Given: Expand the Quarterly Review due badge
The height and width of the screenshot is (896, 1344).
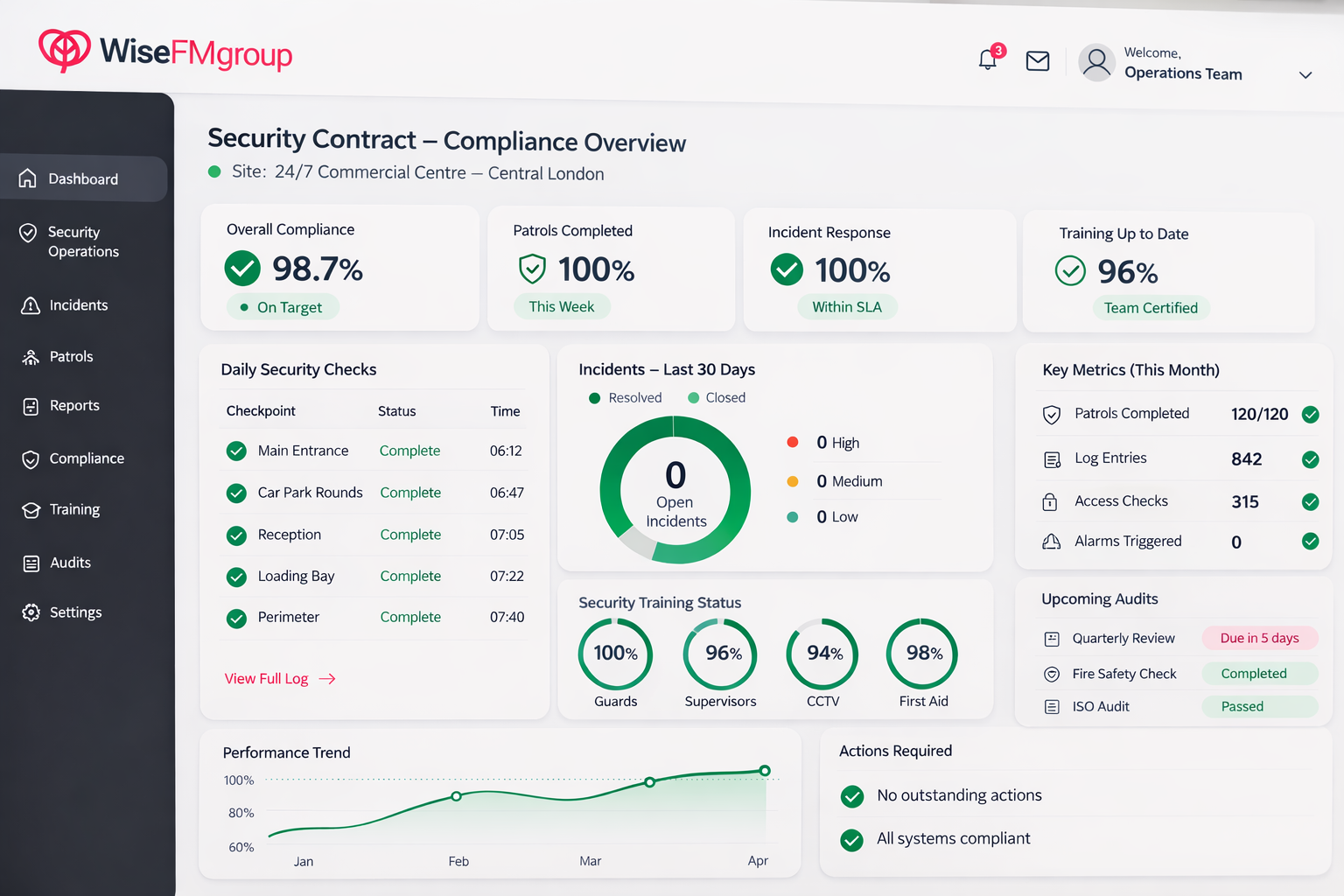Looking at the screenshot, I should coord(1259,638).
